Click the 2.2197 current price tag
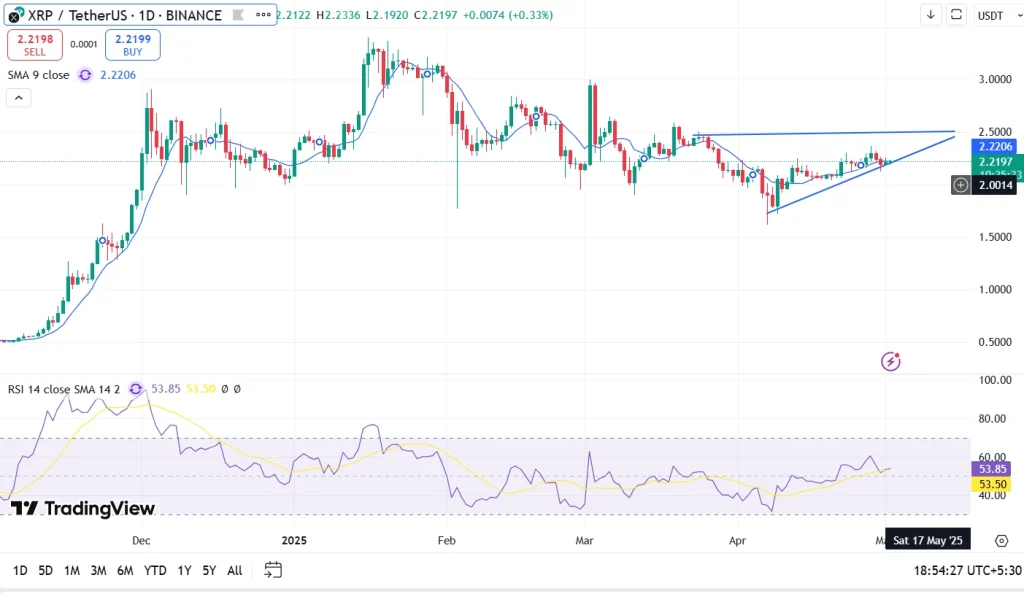The height and width of the screenshot is (594, 1024). (x=995, y=162)
